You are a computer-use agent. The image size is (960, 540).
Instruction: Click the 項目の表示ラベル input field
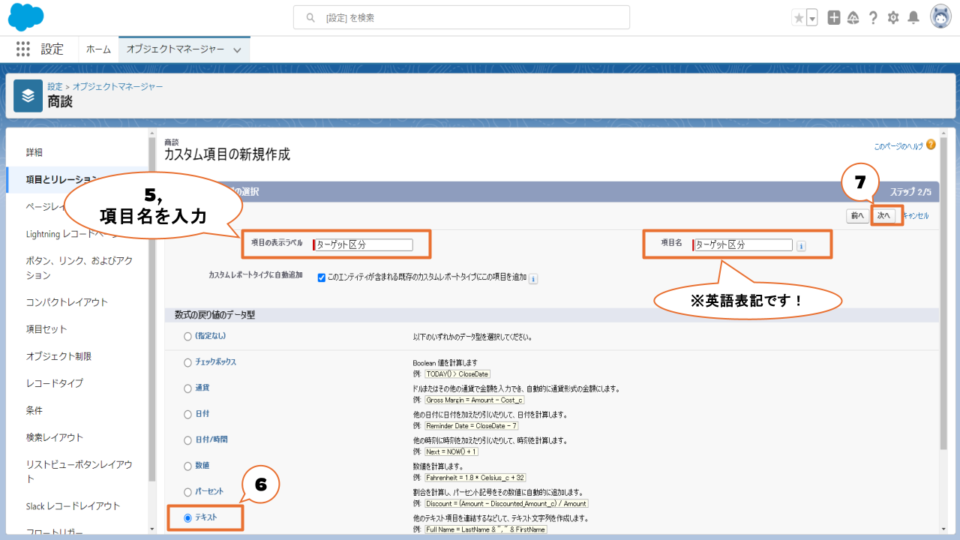click(x=363, y=245)
